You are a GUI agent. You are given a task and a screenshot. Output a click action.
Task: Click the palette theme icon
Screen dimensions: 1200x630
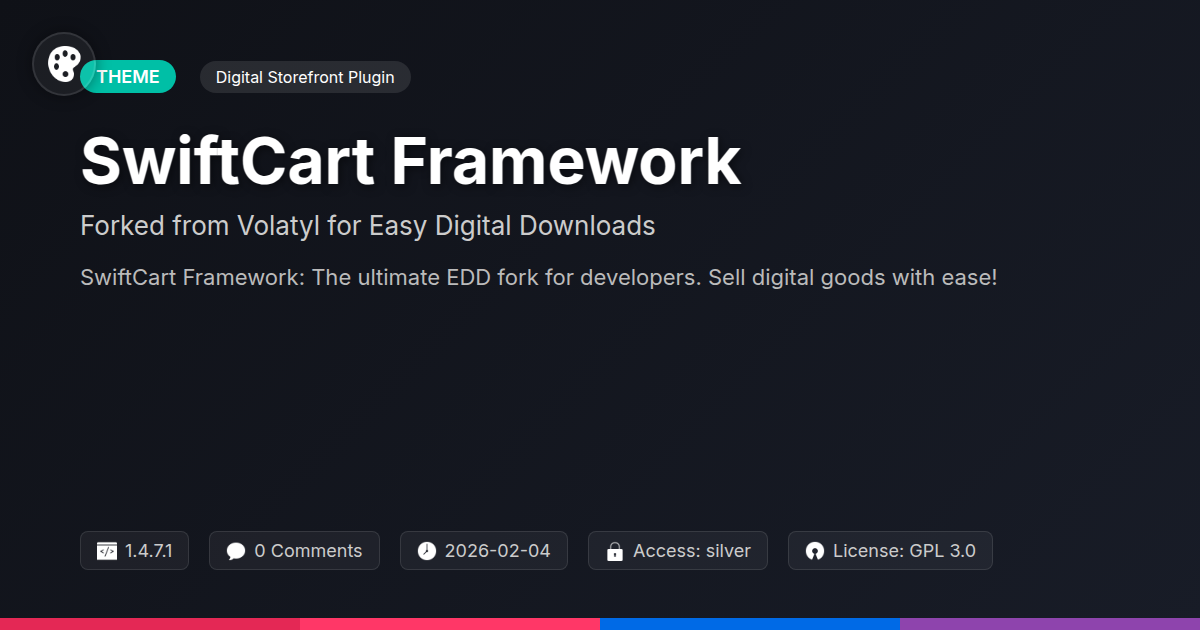[64, 64]
